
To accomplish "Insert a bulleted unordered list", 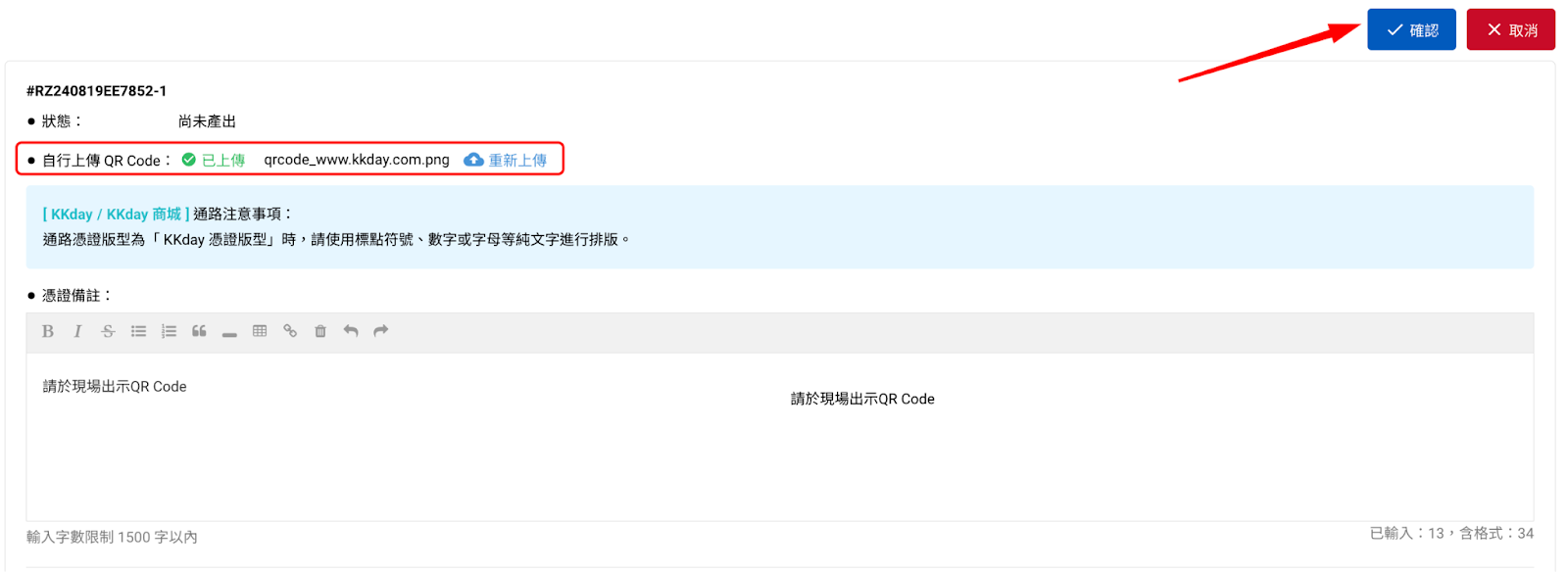I will pos(138,331).
